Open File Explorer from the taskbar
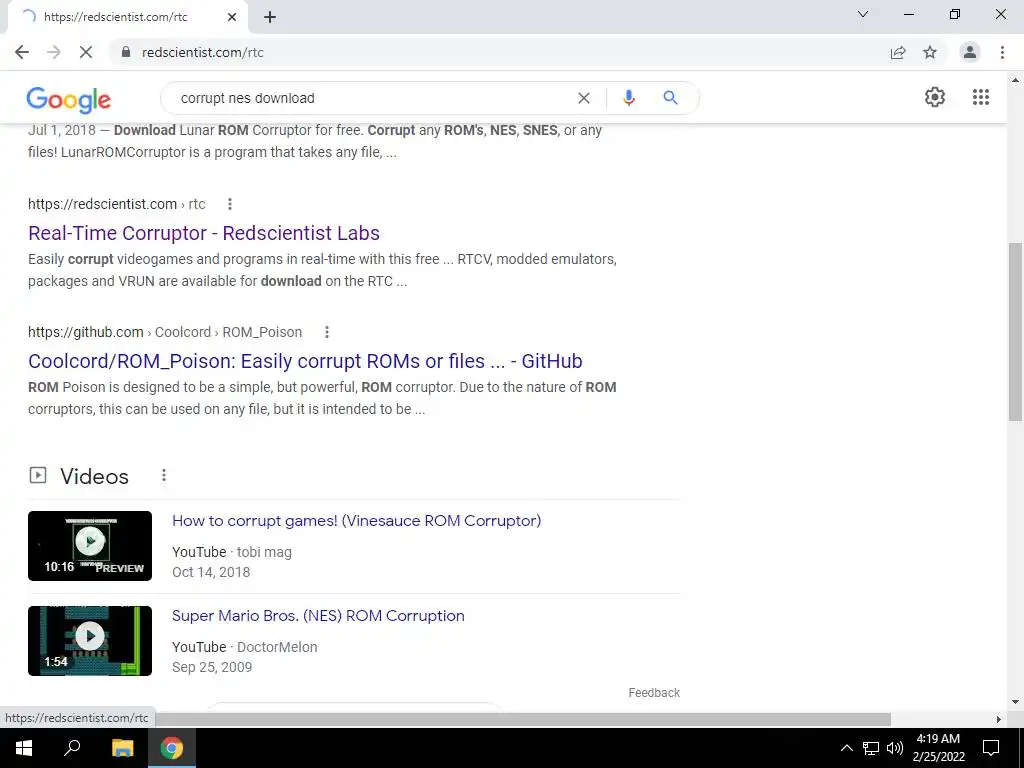The image size is (1024, 768). click(x=122, y=748)
